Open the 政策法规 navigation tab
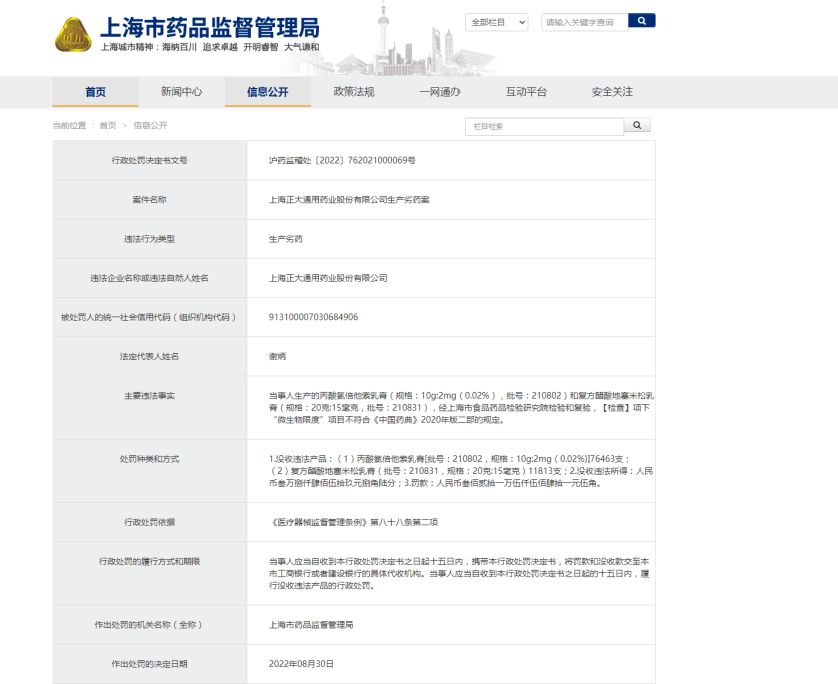The width and height of the screenshot is (838, 684). (354, 92)
